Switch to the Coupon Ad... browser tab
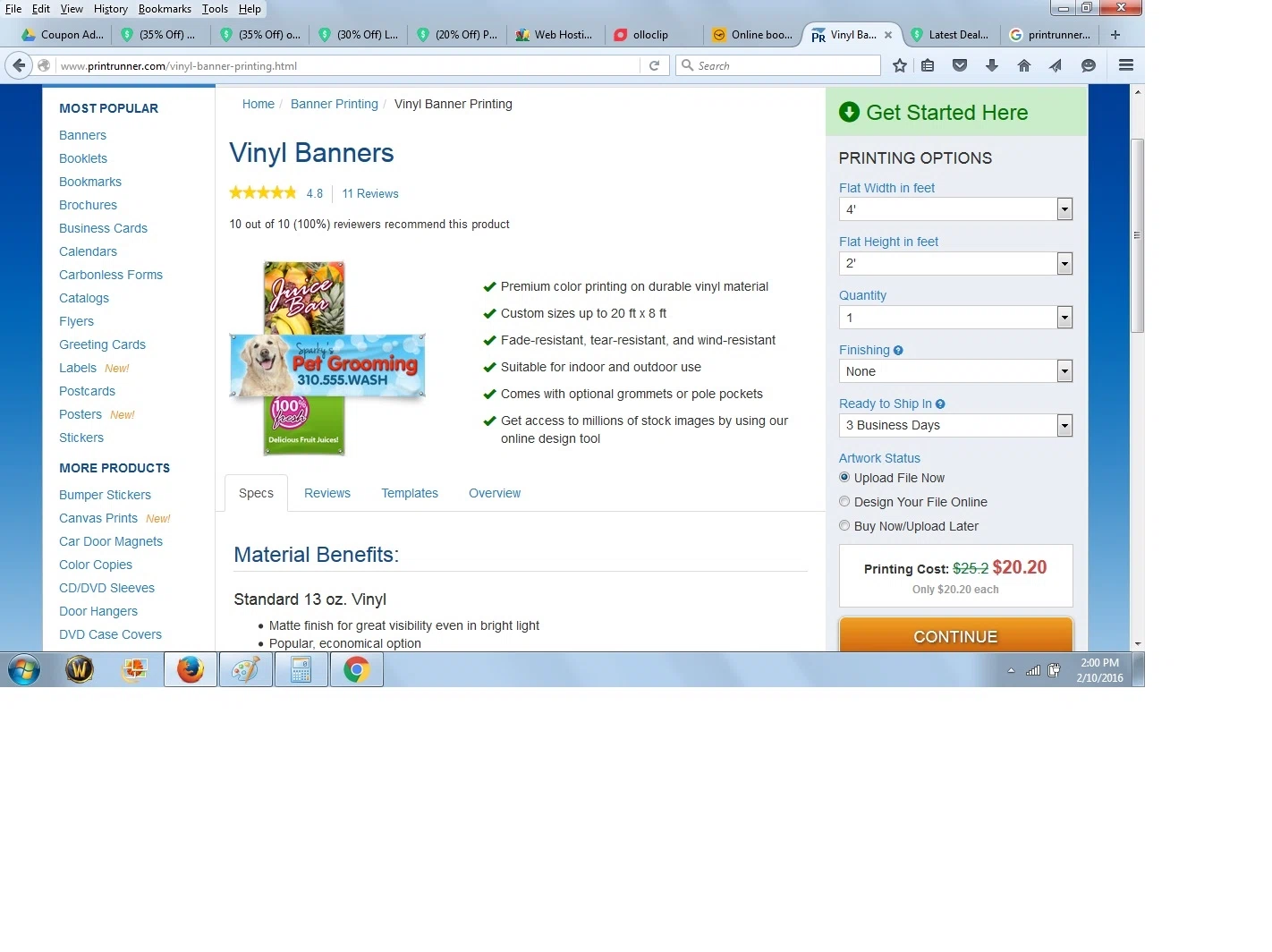The width and height of the screenshot is (1272, 952). point(64,35)
